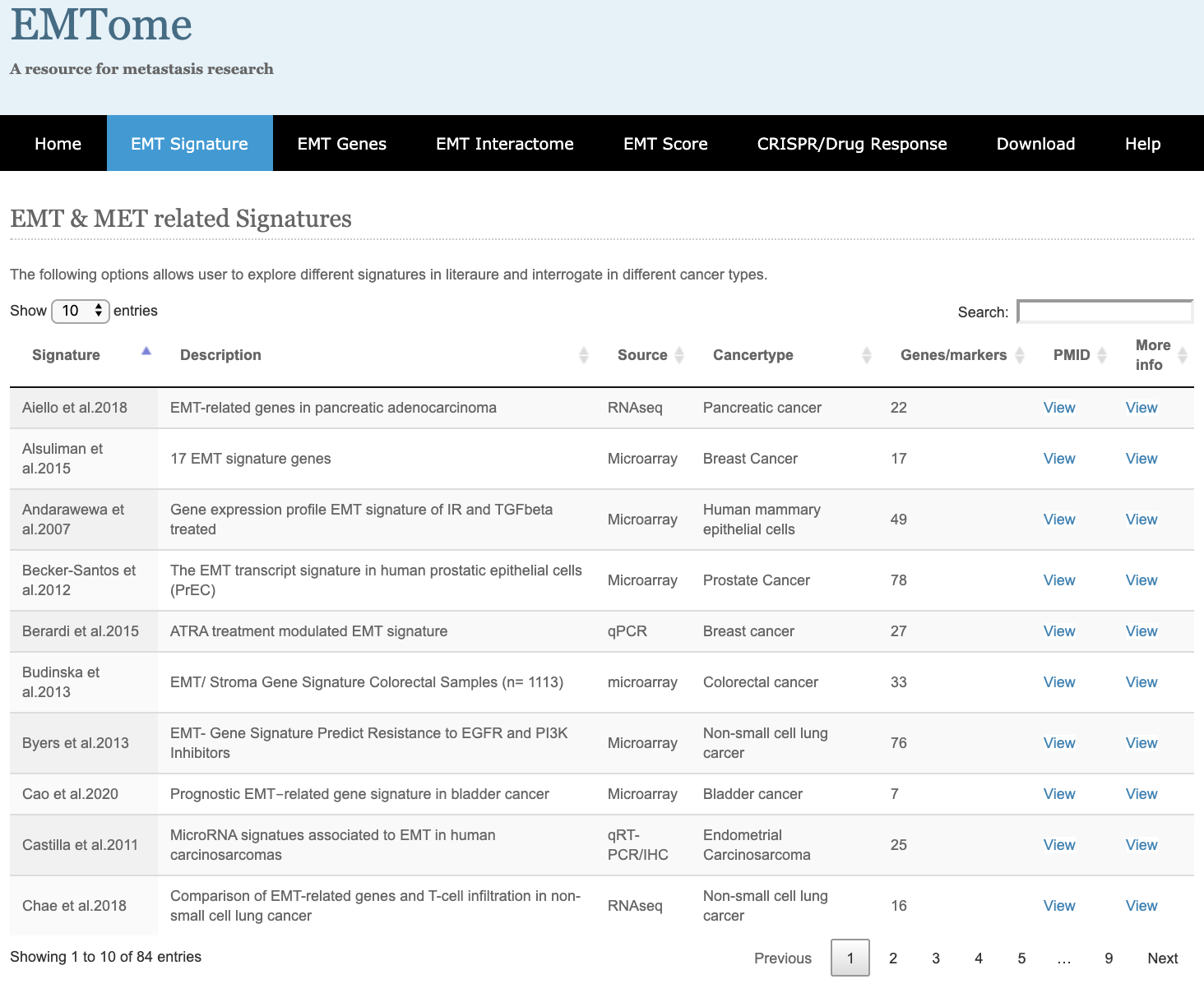The width and height of the screenshot is (1204, 993).
Task: Select the '17 EMT signature genes' description
Action: 251,459
